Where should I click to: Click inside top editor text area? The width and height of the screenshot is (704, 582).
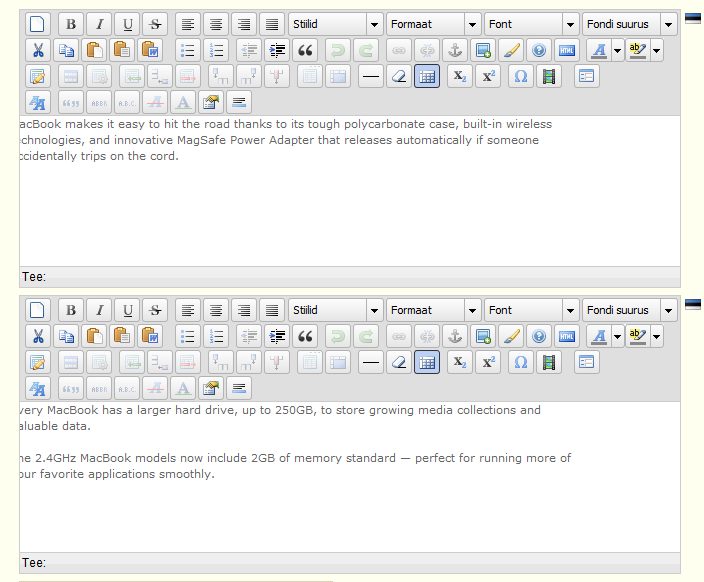pyautogui.click(x=350, y=191)
